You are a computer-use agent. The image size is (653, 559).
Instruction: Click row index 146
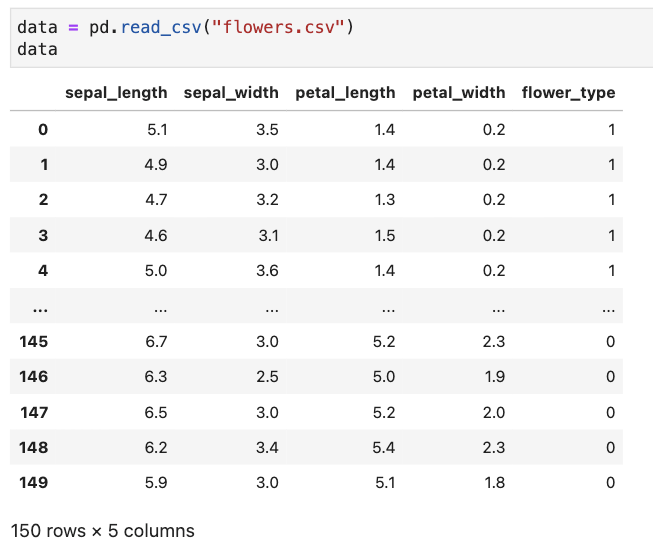(x=34, y=377)
